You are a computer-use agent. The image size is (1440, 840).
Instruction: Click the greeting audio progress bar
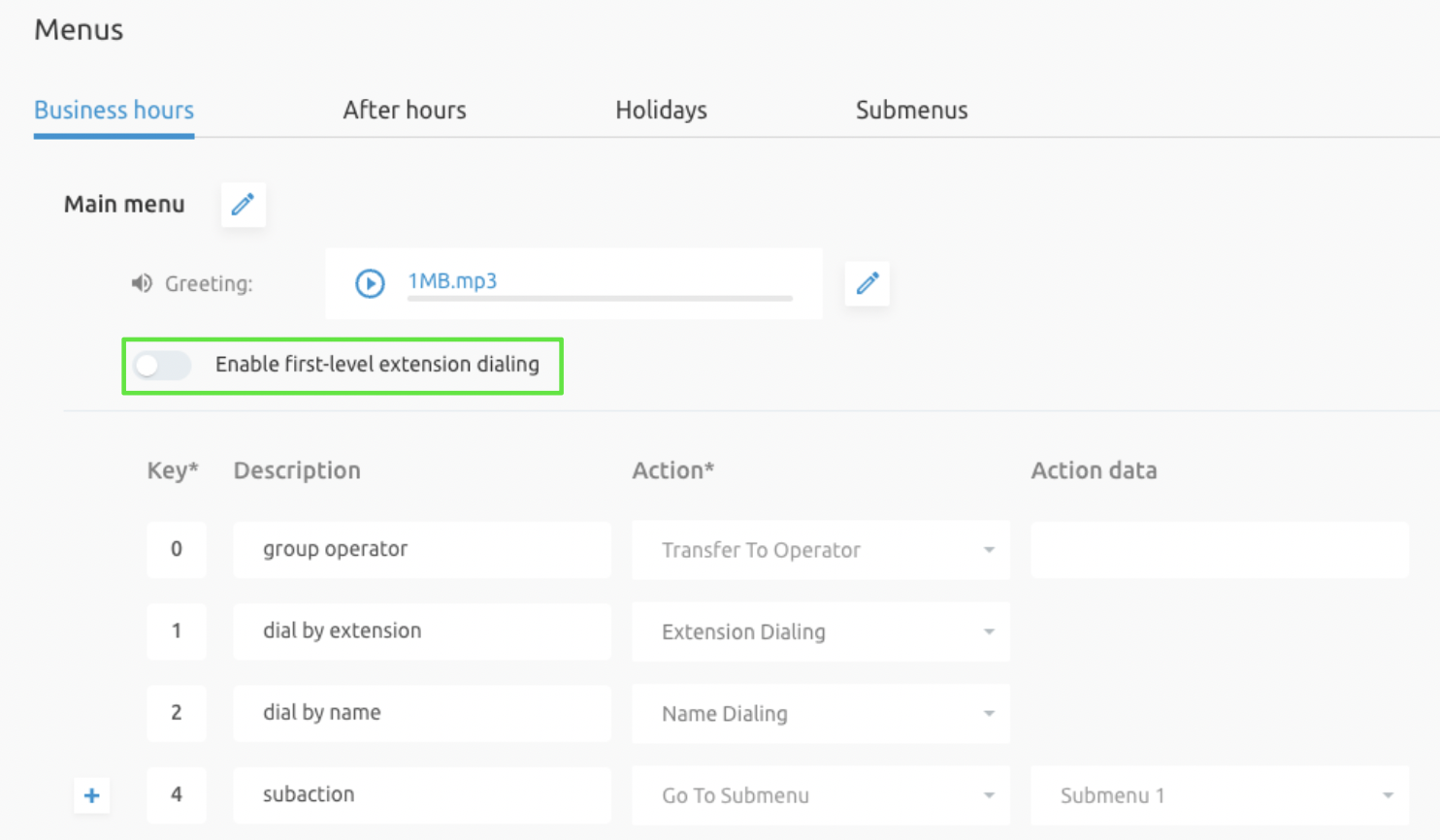[x=600, y=299]
